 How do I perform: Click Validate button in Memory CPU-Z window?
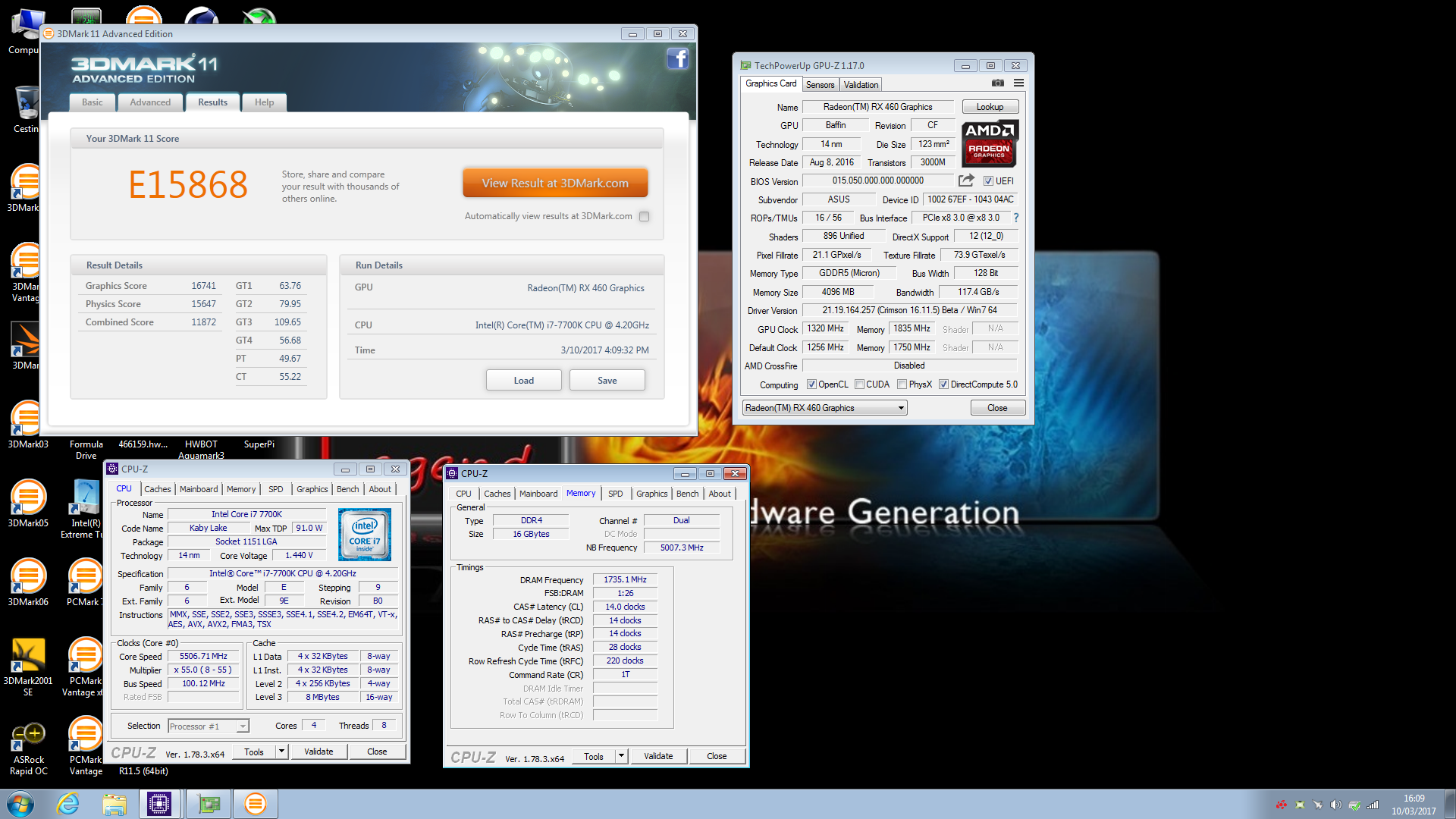point(658,756)
